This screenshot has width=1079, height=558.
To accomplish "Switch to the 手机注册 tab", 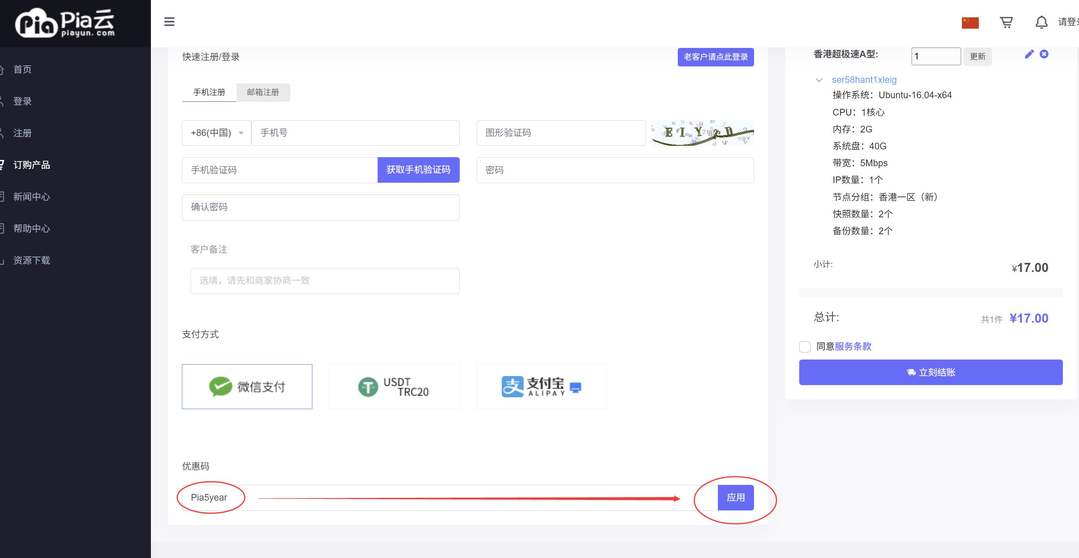I will 209,92.
